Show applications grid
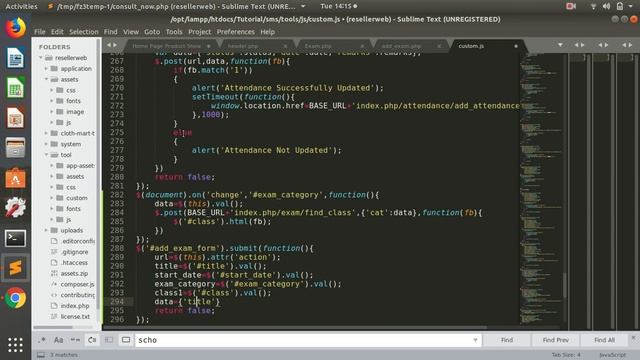The height and width of the screenshot is (360, 640). coord(15,345)
